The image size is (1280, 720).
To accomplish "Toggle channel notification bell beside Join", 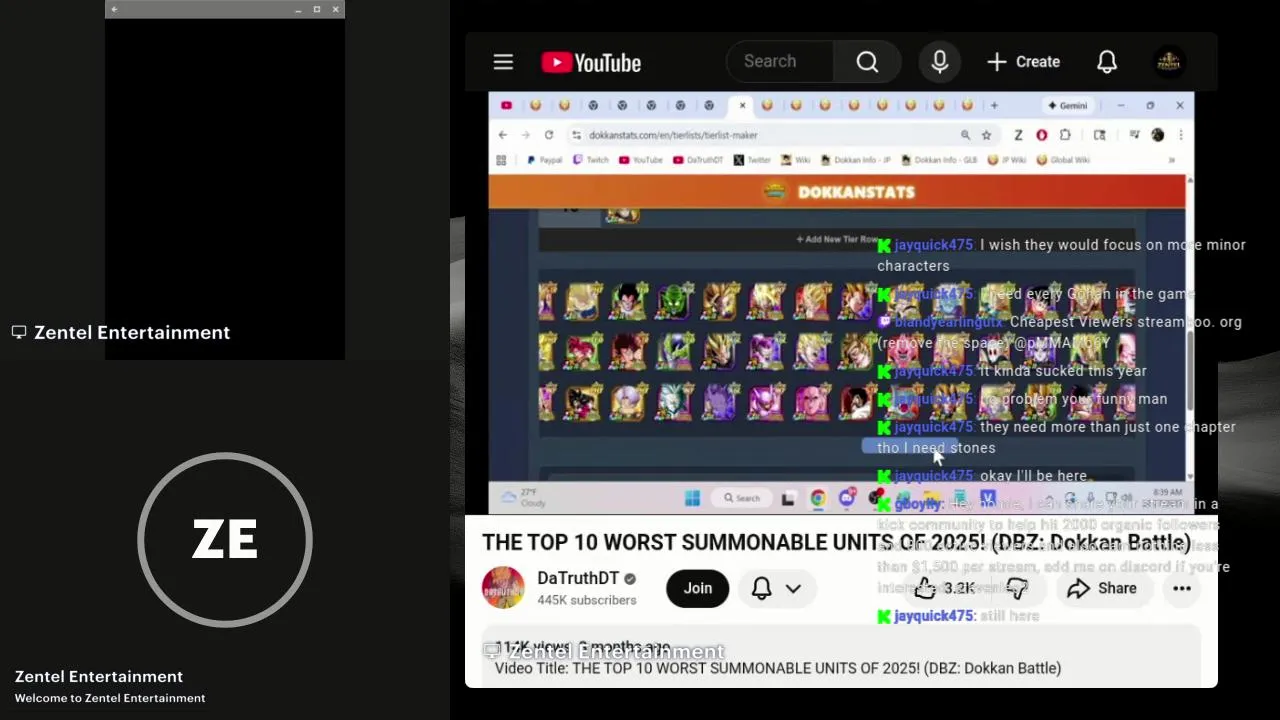I will click(x=761, y=588).
